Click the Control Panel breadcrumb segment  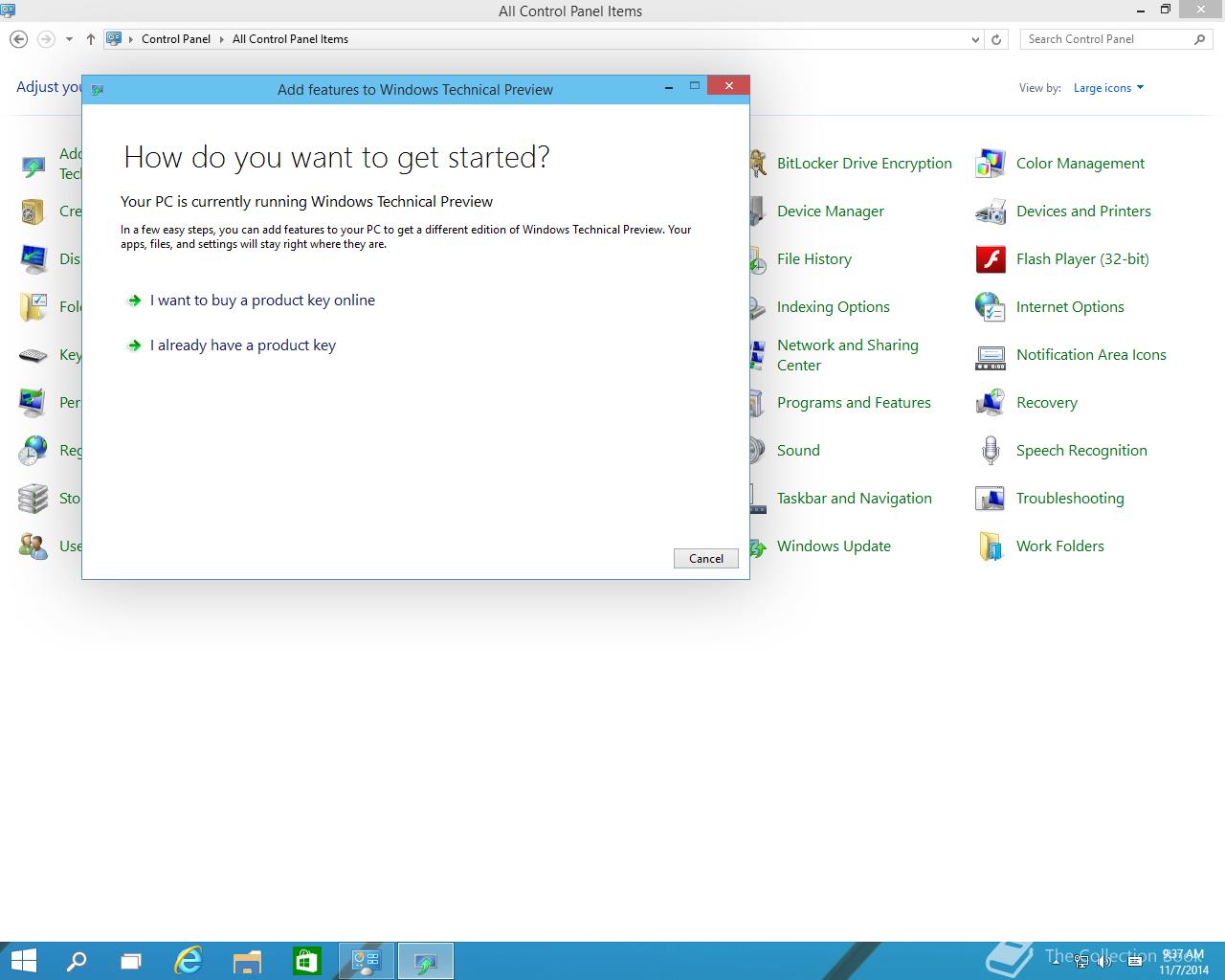176,39
